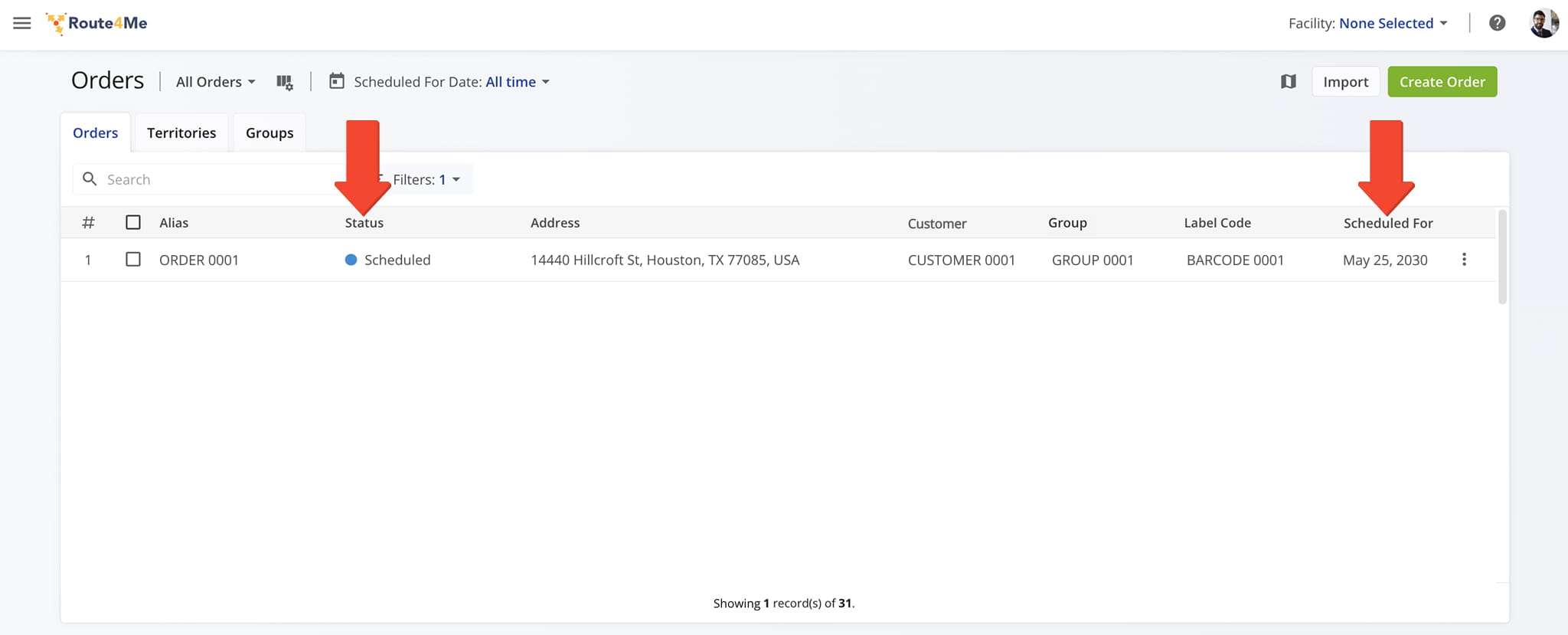Select all orders header checkbox
The width and height of the screenshot is (1568, 635).
click(133, 222)
